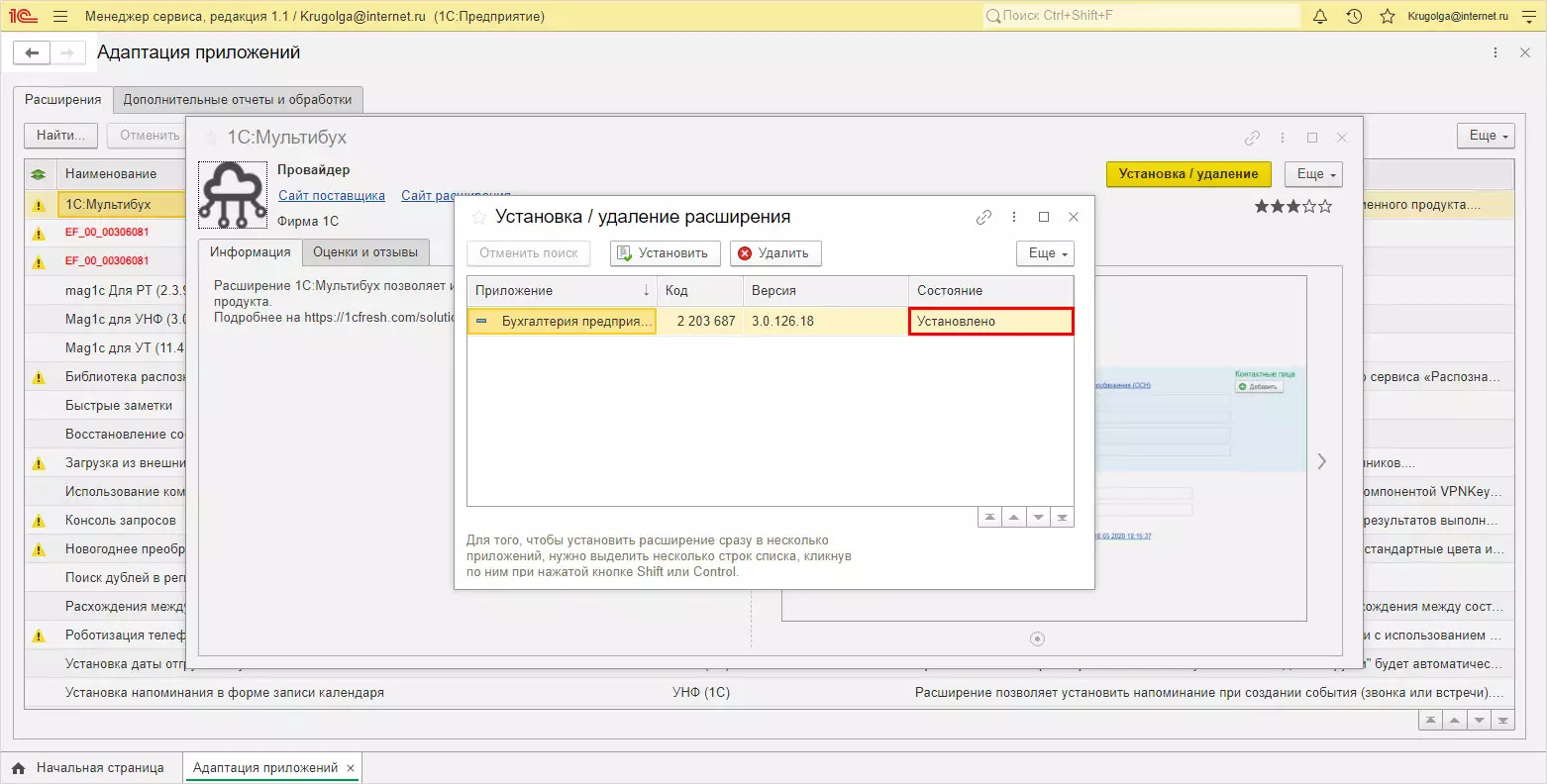Open the Krugolga@internet.ru user menu
The height and width of the screenshot is (784, 1547).
point(1458,16)
